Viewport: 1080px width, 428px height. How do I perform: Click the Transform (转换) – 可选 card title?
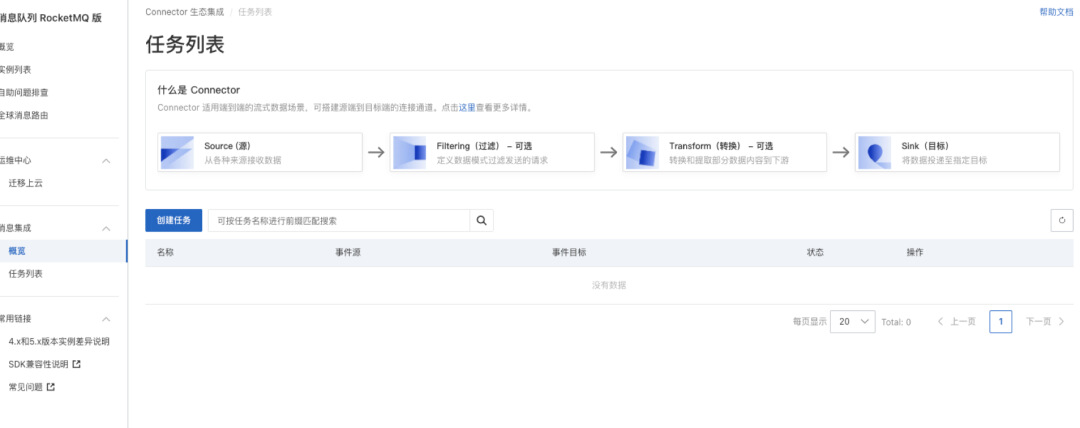721,146
